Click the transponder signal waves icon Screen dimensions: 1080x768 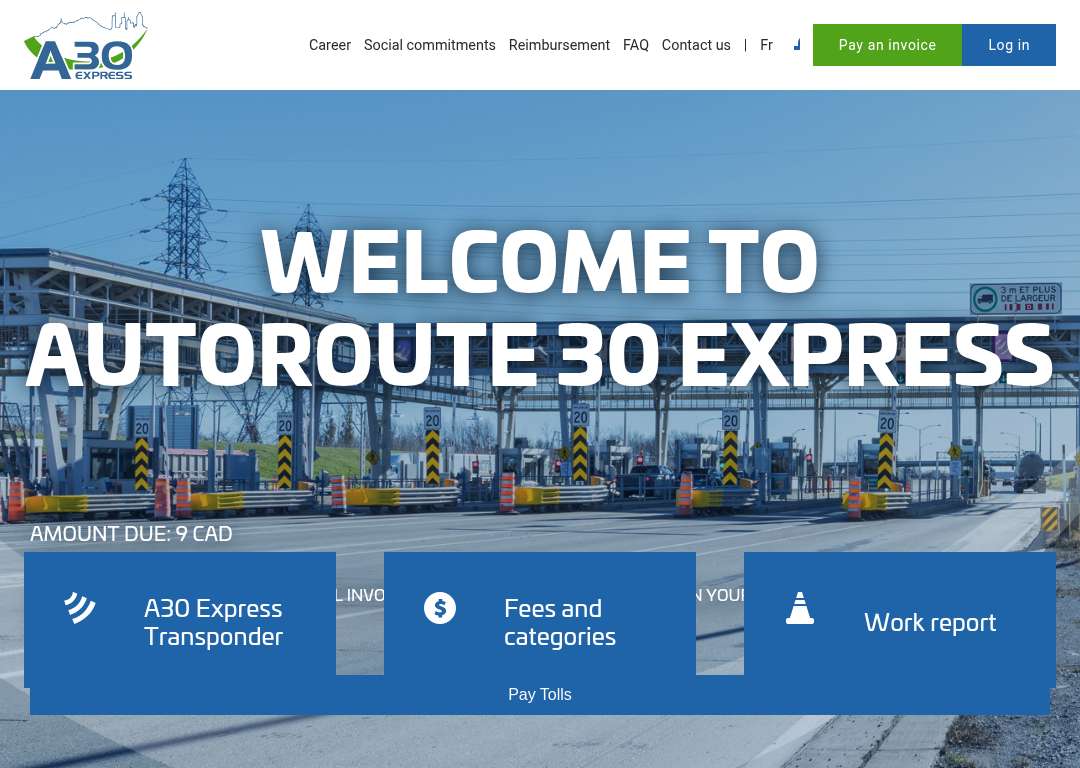point(80,608)
